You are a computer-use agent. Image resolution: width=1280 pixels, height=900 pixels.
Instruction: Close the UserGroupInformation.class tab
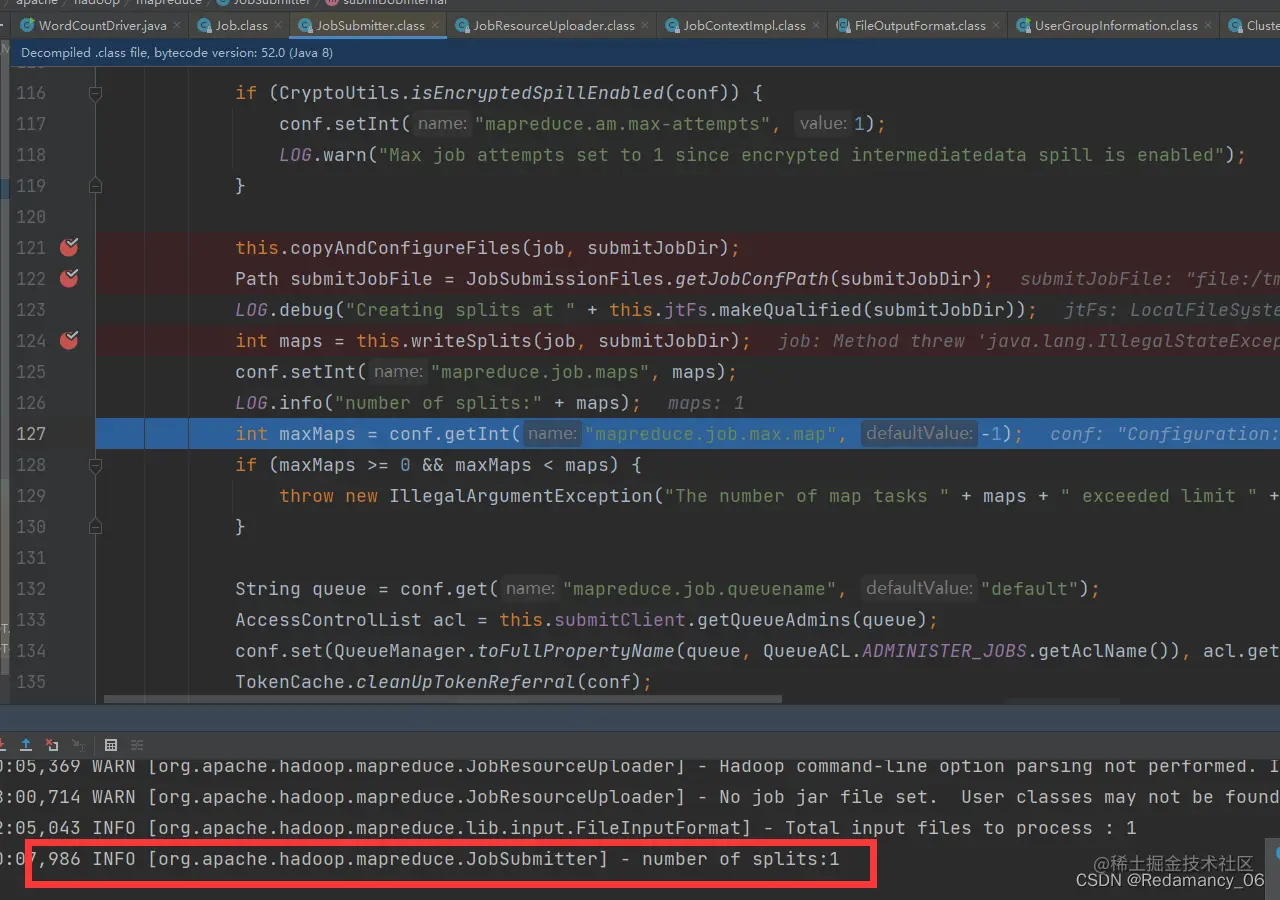(x=1208, y=26)
